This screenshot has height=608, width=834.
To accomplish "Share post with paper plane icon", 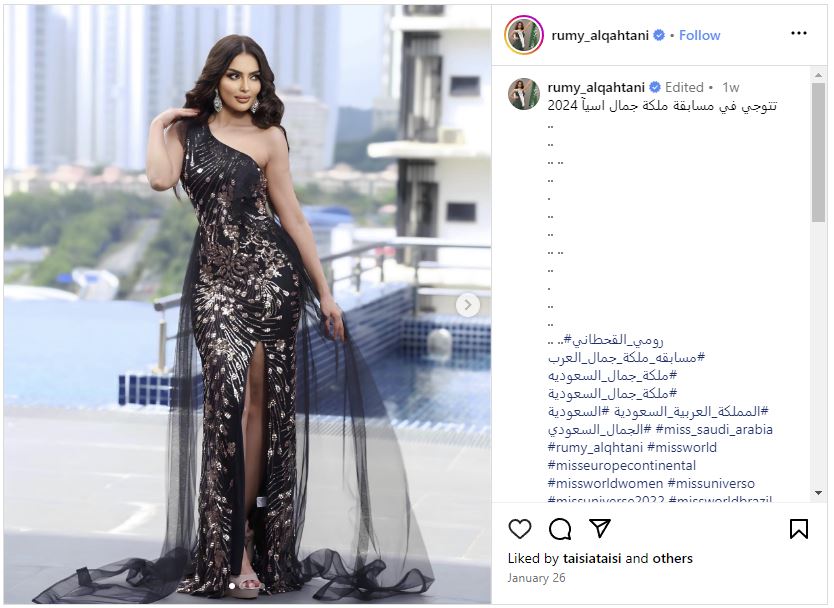I will tap(599, 528).
